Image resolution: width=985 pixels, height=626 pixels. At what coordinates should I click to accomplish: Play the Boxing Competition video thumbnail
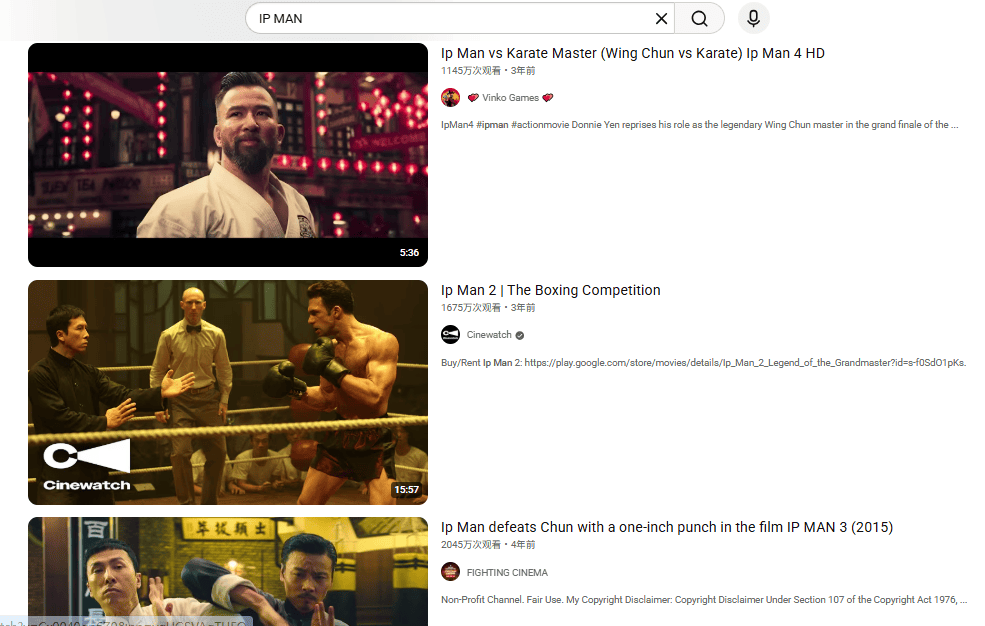228,392
